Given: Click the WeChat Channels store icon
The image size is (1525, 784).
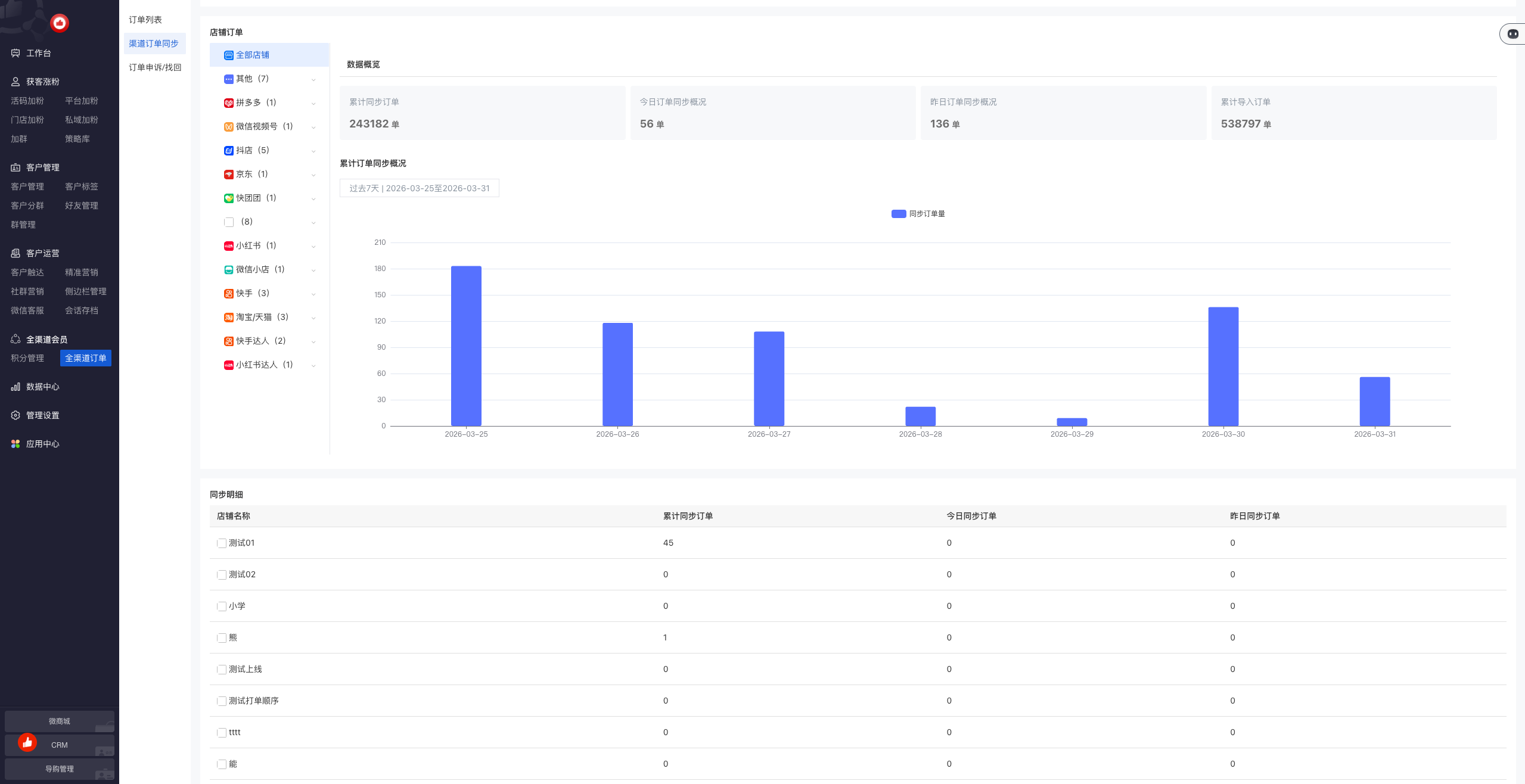Looking at the screenshot, I should 228,127.
